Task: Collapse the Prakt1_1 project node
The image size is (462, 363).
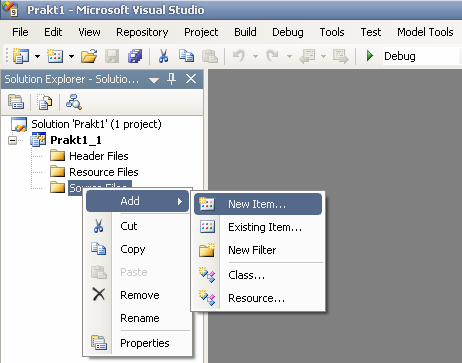Action: click(12, 140)
